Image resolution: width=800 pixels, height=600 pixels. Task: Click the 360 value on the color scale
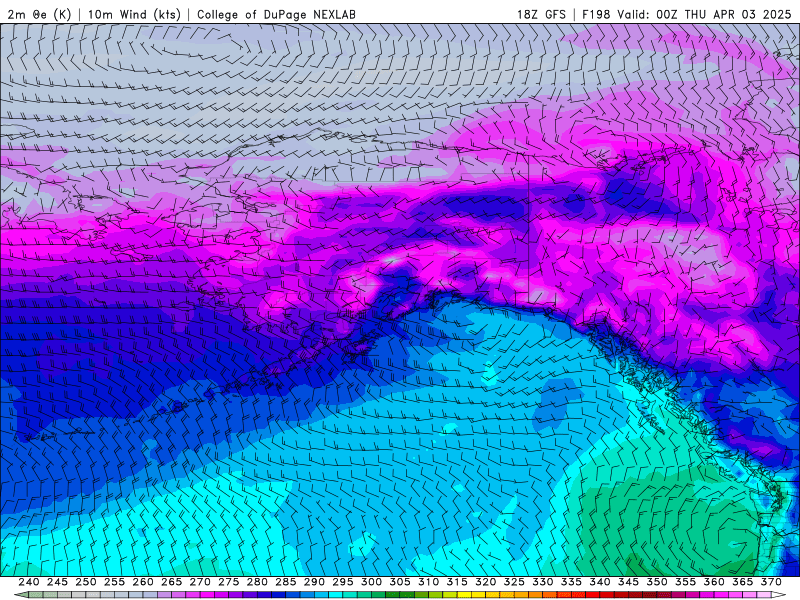click(x=714, y=582)
